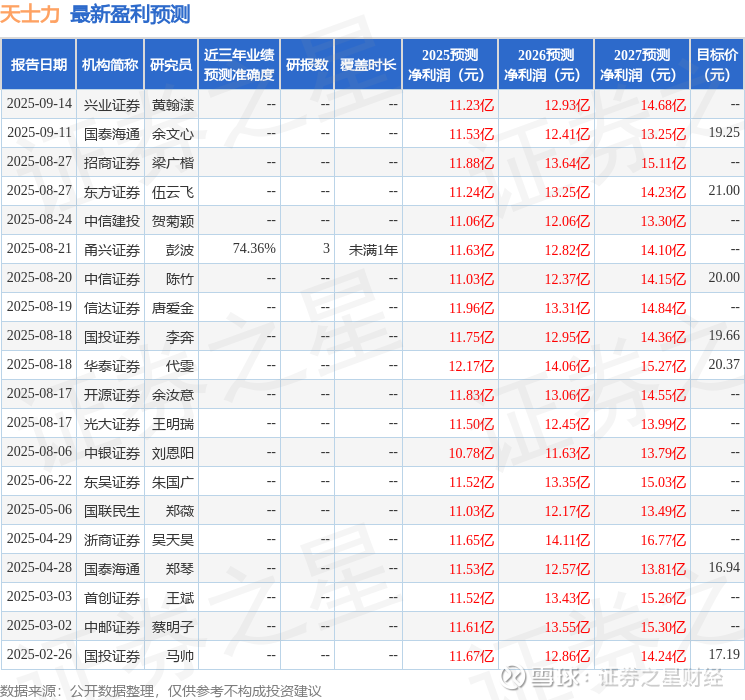Select researcher 王斌
The height and width of the screenshot is (700, 745).
pyautogui.click(x=180, y=598)
